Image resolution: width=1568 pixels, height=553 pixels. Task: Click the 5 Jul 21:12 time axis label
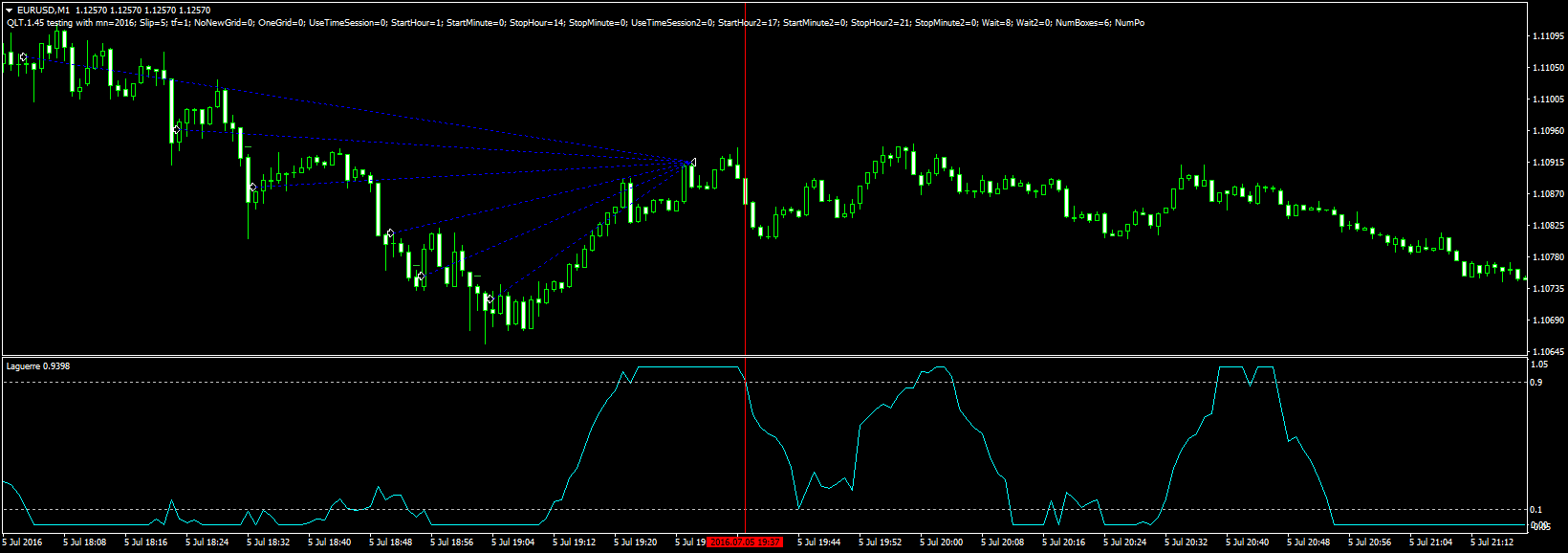point(1492,542)
